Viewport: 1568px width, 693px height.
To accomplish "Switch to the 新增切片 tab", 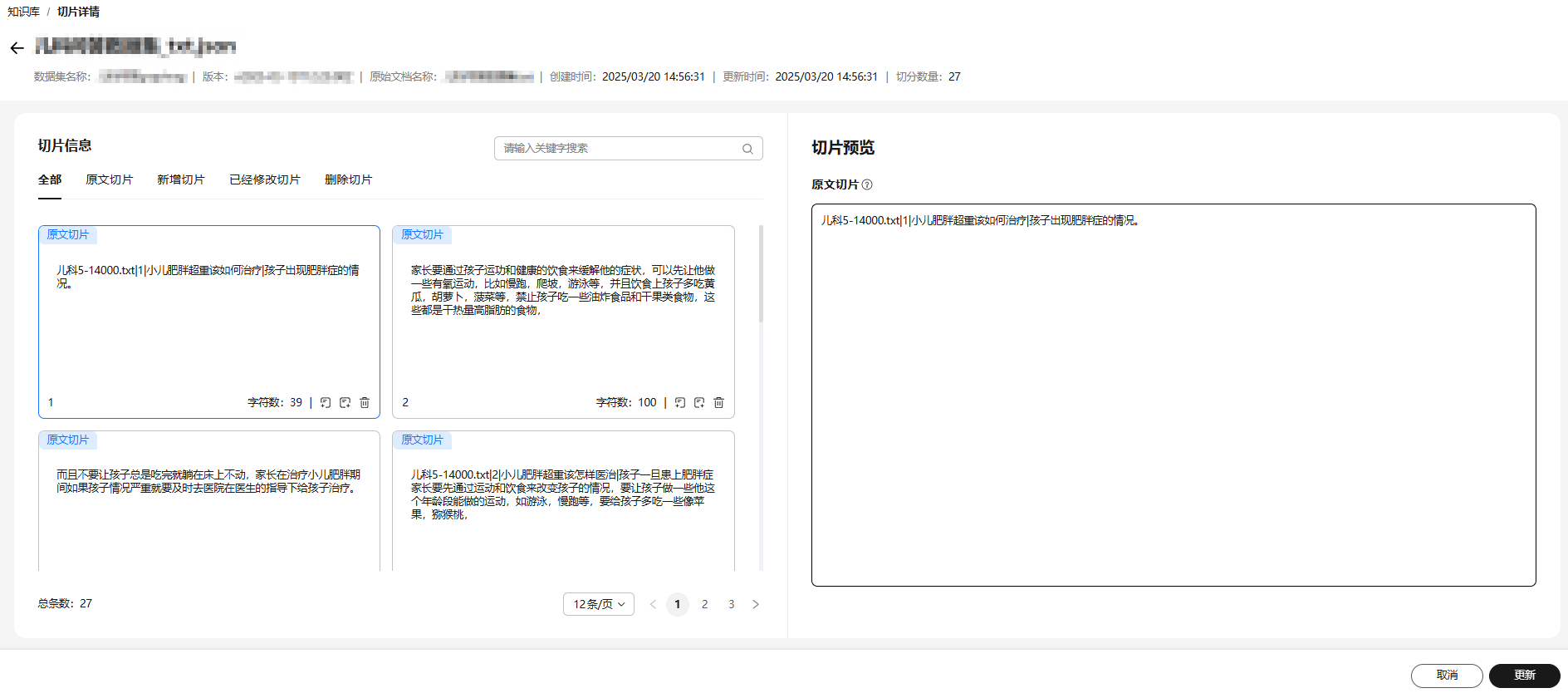I will tap(180, 179).
